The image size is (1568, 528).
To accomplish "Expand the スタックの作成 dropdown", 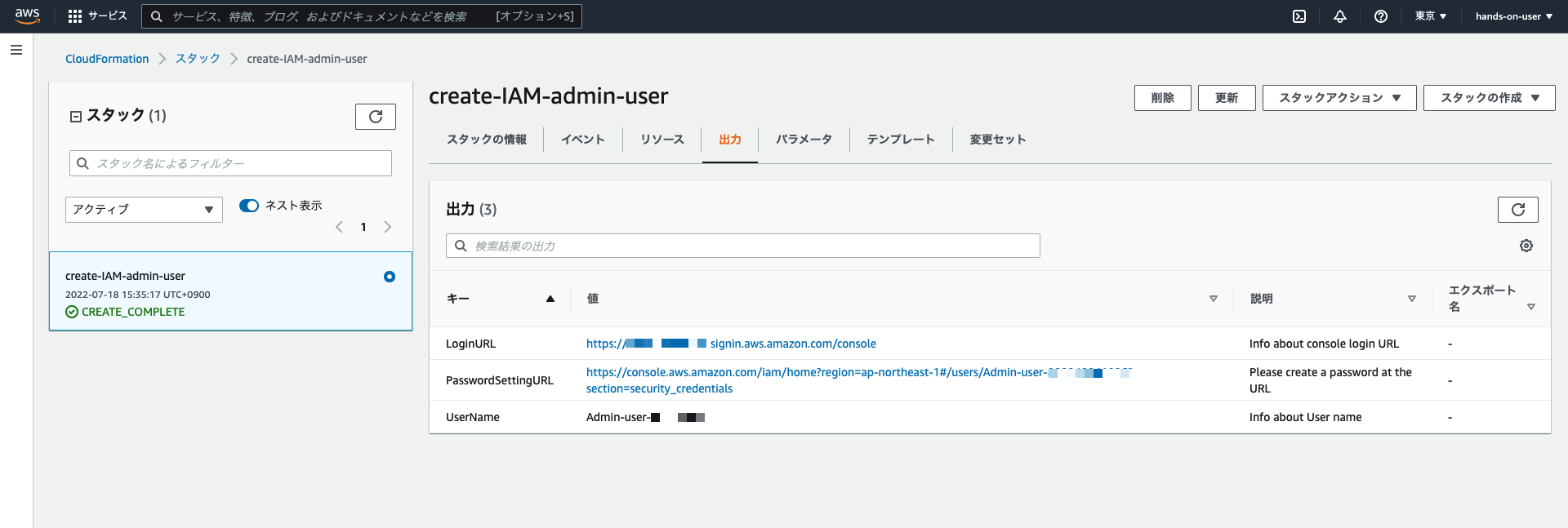I will pos(1490,98).
